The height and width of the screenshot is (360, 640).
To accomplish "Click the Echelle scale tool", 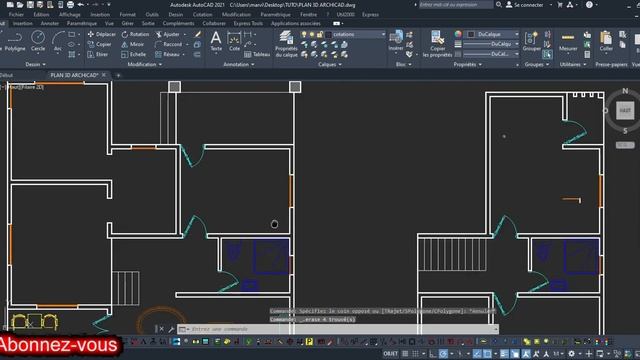I will 134,54.
